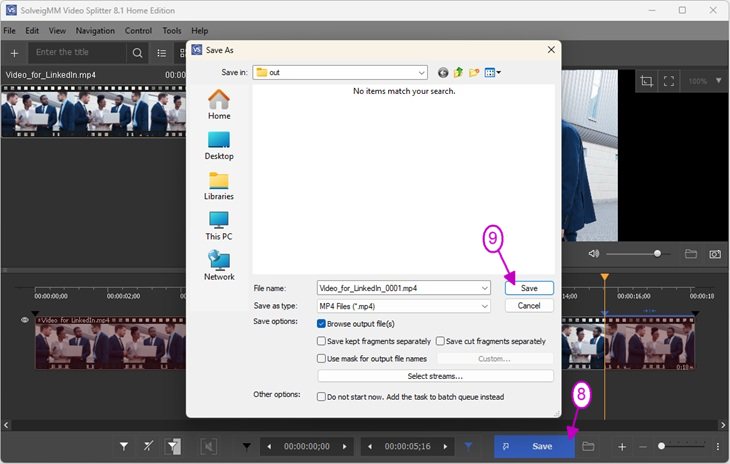The image size is (730, 464).
Task: Go to last folder visited icon
Action: coord(443,73)
